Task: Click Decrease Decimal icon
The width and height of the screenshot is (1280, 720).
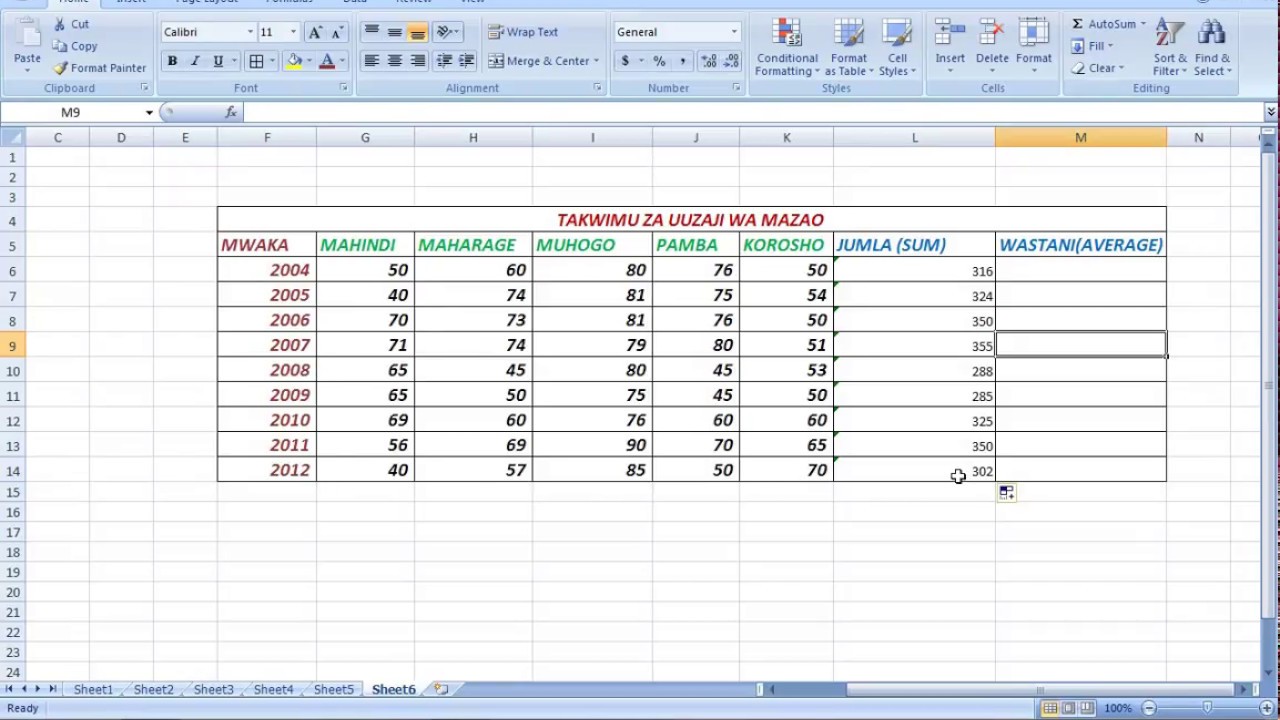Action: click(x=732, y=61)
